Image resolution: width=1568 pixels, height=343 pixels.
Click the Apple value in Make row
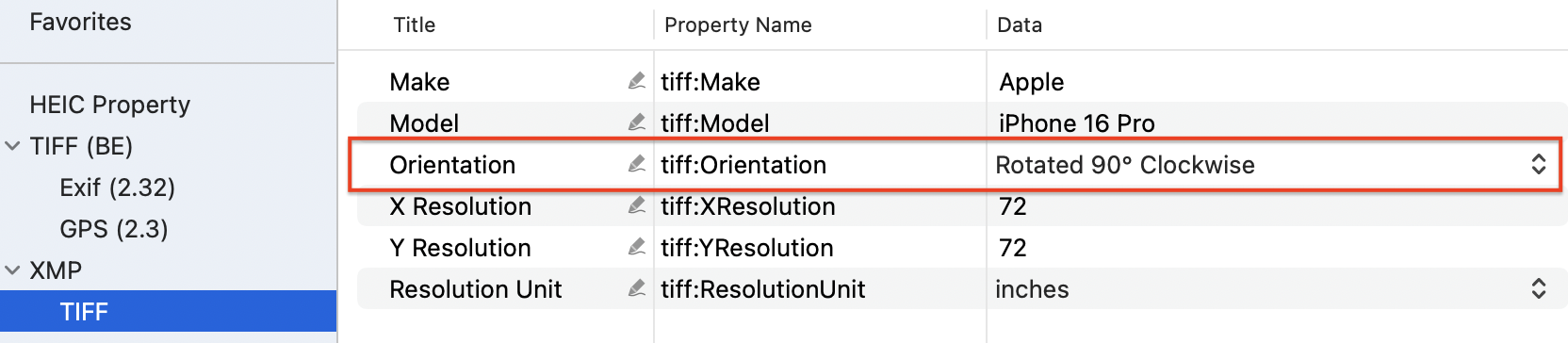tap(1031, 82)
